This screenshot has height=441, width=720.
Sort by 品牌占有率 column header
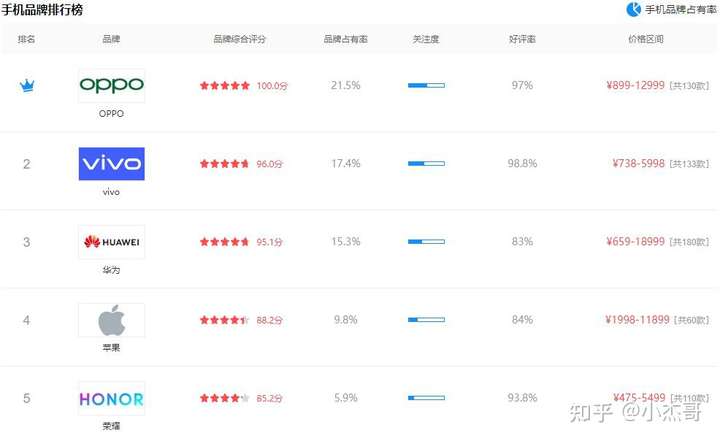tap(346, 39)
